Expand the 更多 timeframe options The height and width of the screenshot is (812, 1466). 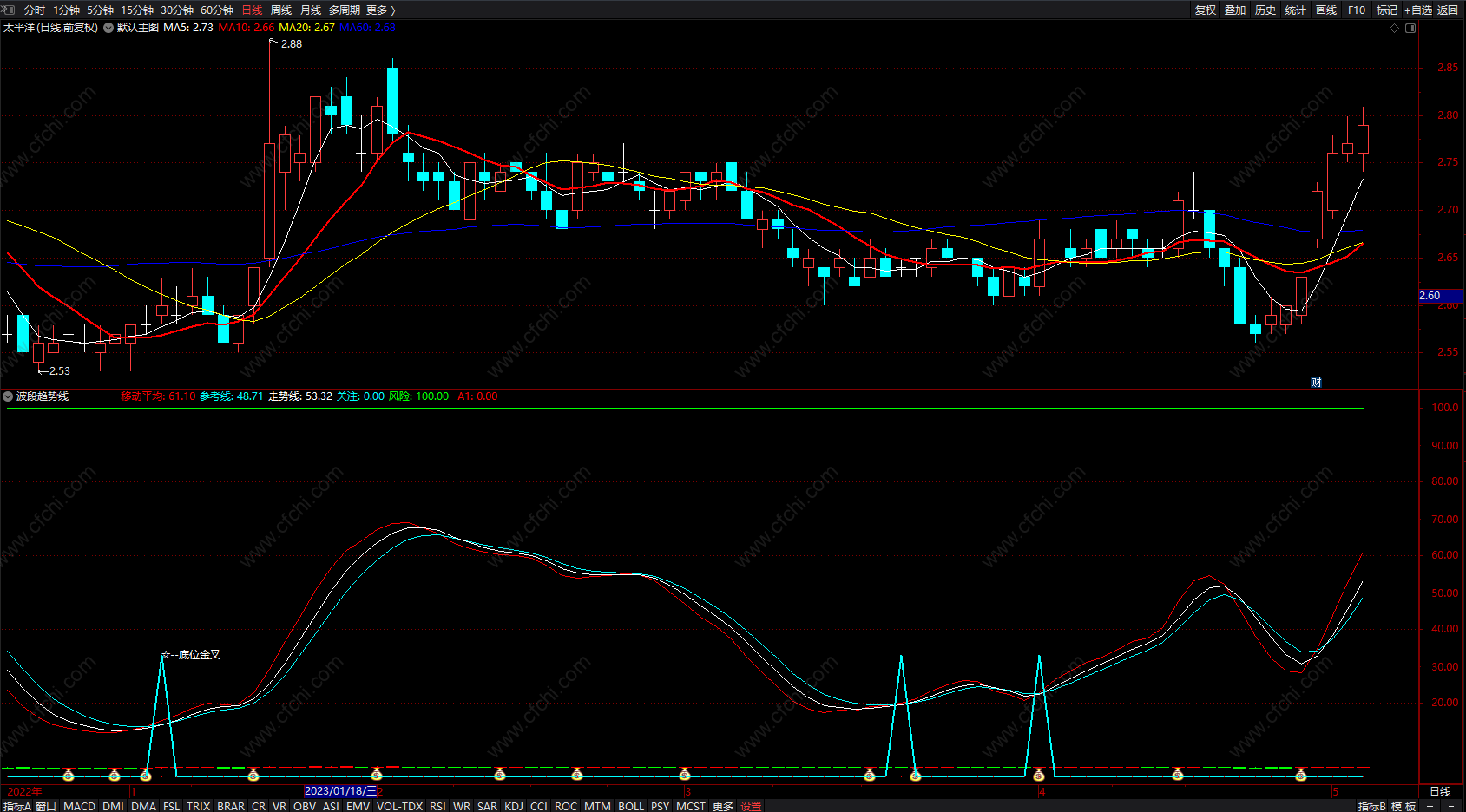(380, 10)
